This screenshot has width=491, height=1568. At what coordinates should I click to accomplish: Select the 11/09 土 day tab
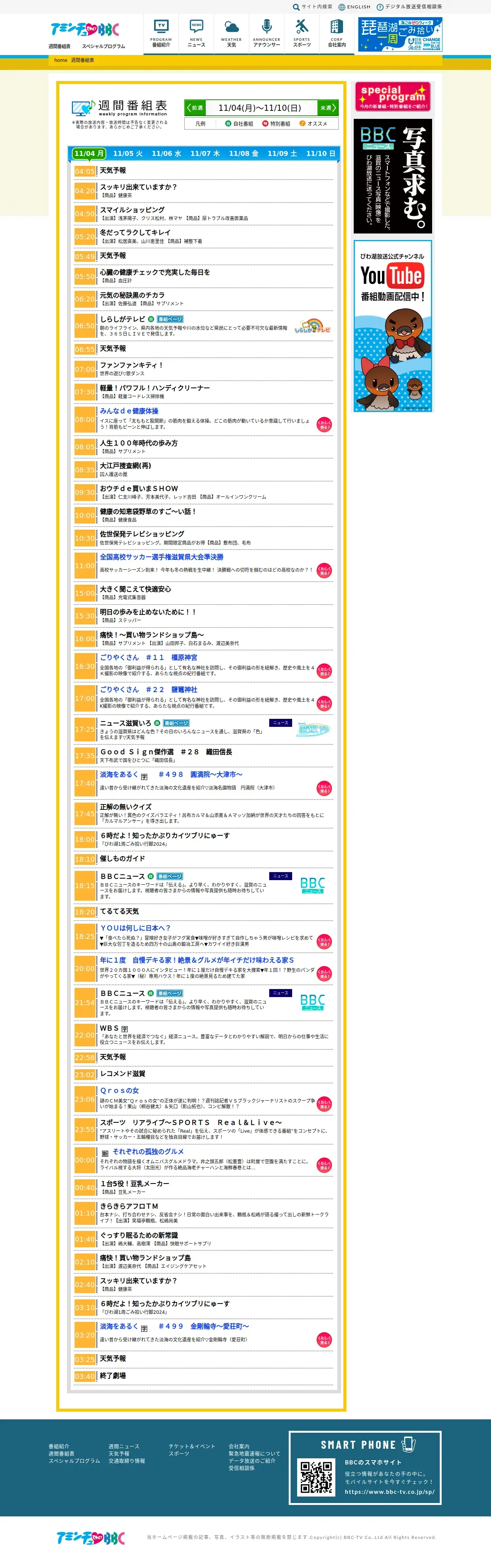click(282, 153)
